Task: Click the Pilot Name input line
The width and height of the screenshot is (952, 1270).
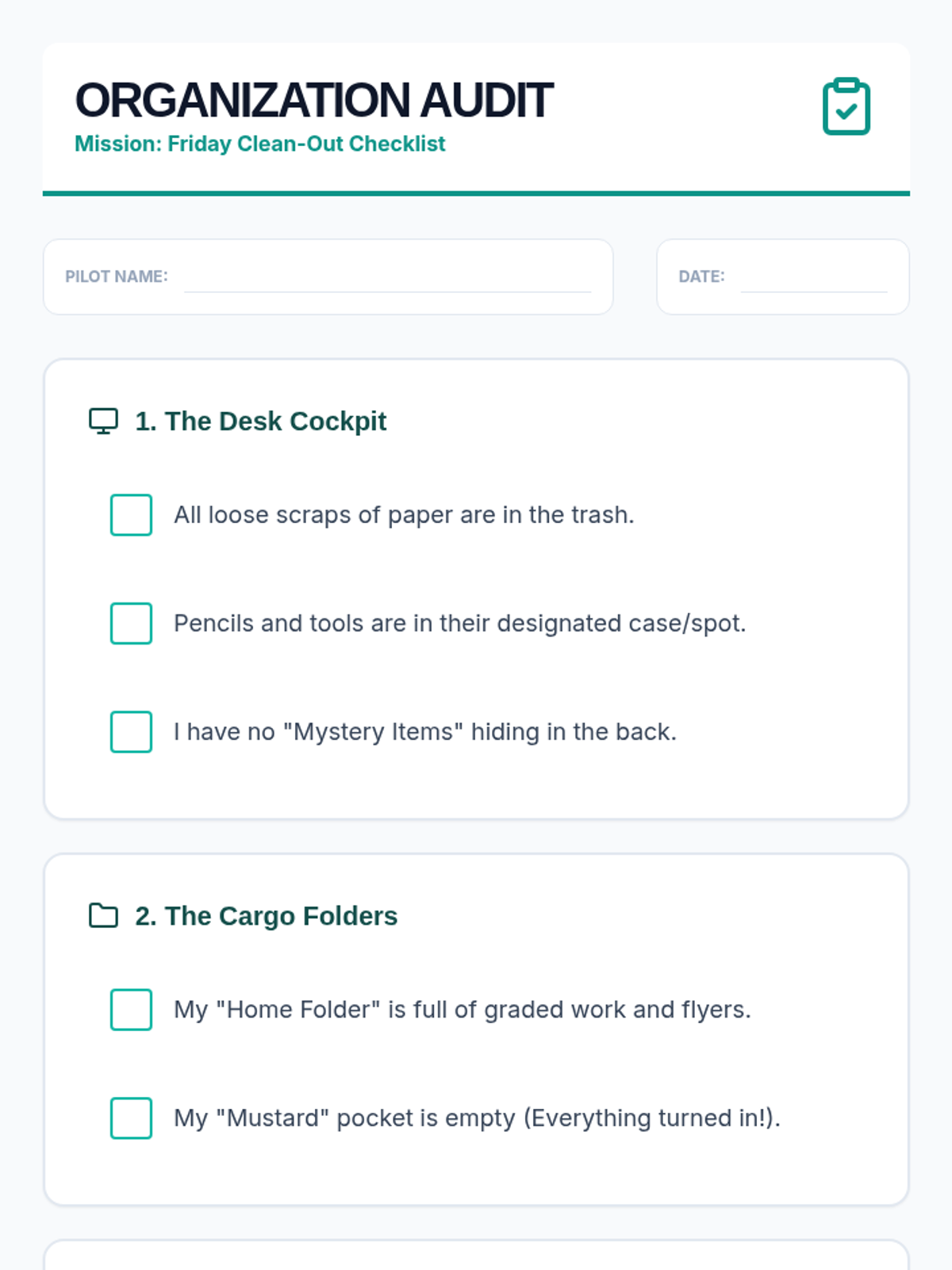Action: (x=387, y=279)
